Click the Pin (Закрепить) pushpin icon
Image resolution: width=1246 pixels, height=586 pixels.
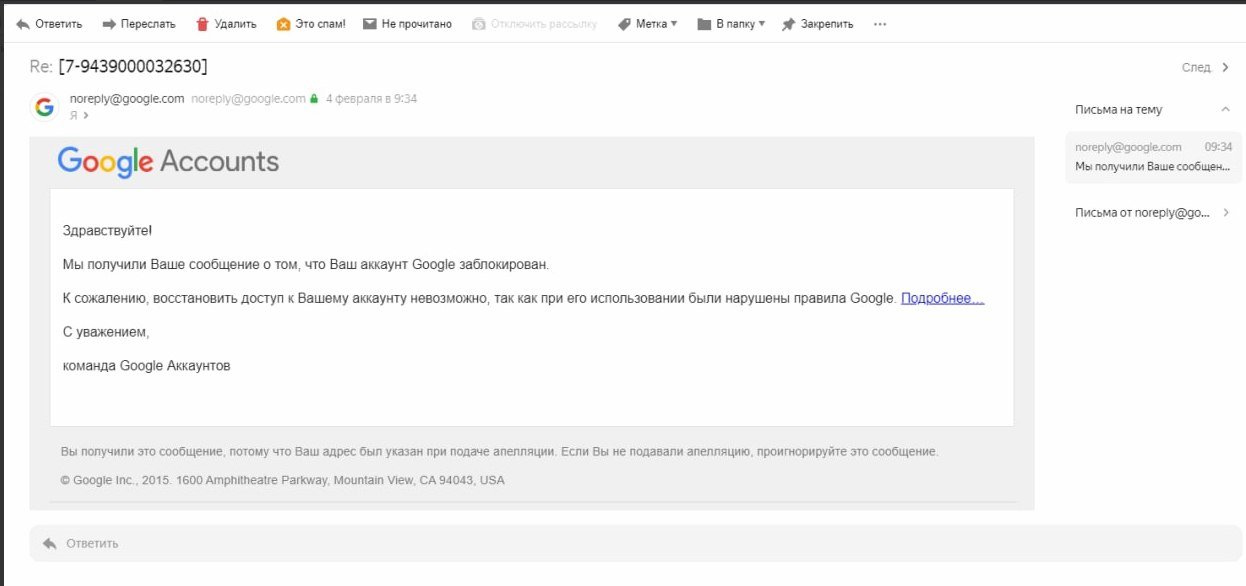[x=788, y=24]
